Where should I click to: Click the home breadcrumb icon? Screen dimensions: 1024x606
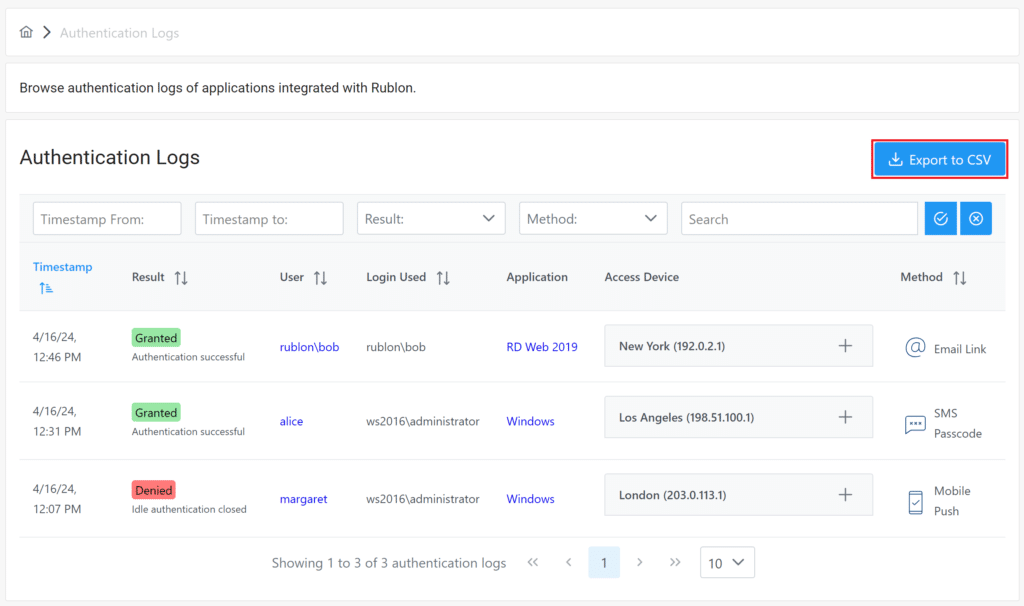[27, 33]
